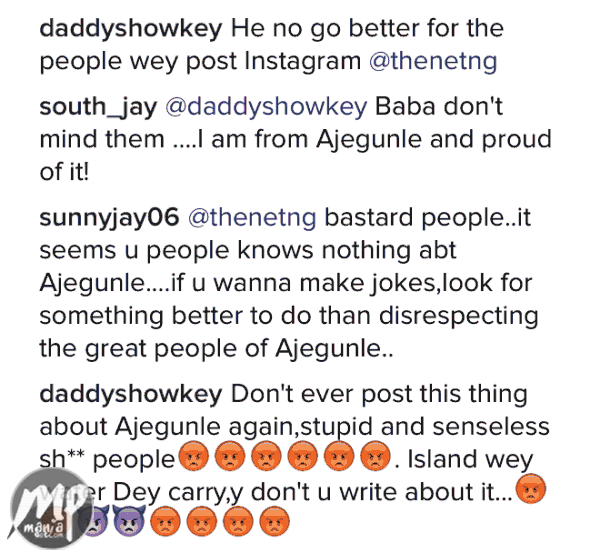Click the Mp mania watermark logo
Screen dimensions: 600x553
(x=50, y=511)
